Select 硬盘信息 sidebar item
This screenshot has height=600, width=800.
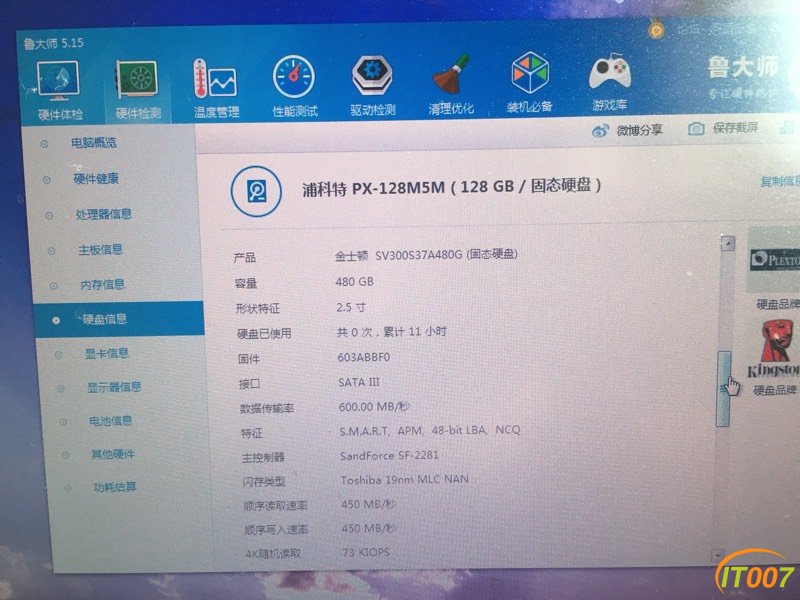[x=119, y=319]
